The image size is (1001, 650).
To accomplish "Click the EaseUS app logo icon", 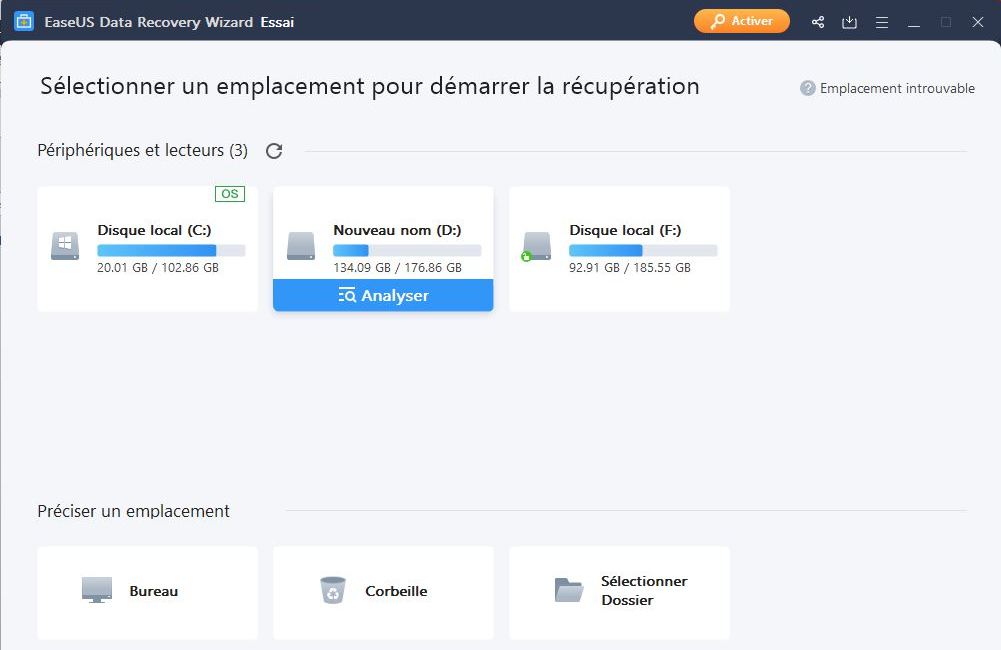I will pos(24,22).
